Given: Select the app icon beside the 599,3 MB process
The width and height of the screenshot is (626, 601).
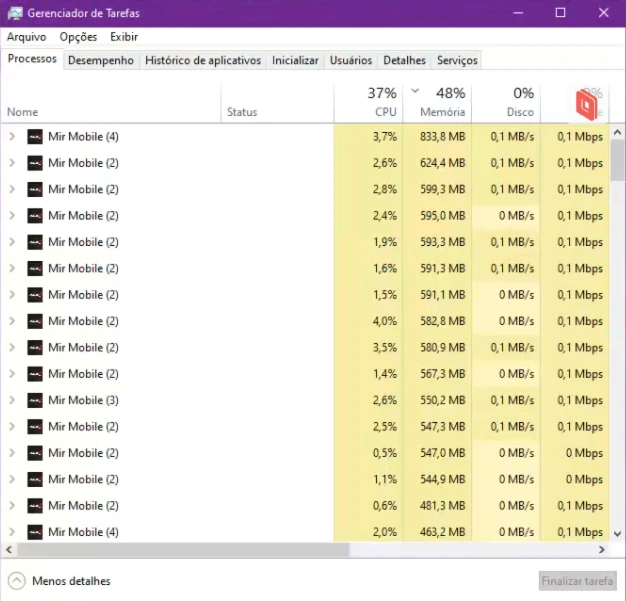Looking at the screenshot, I should [x=35, y=189].
